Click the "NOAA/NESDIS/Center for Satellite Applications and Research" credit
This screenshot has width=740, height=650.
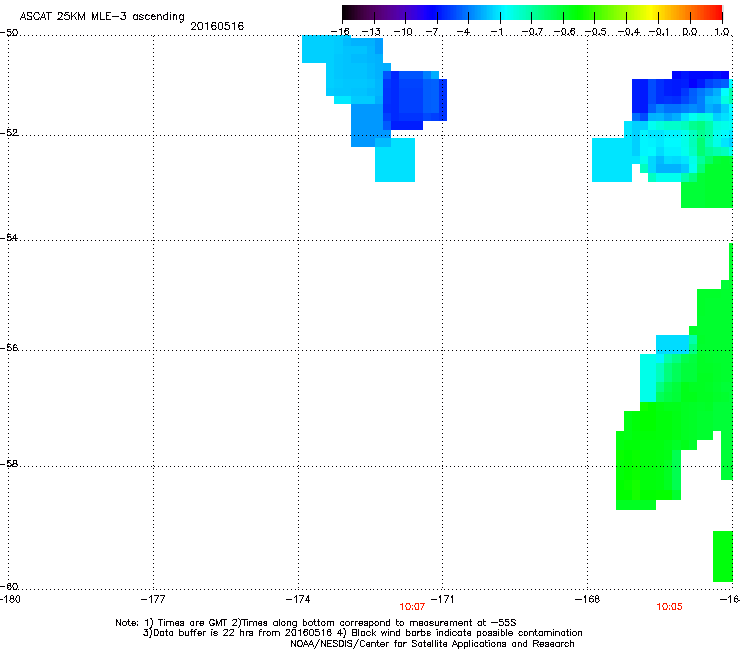tap(432, 644)
